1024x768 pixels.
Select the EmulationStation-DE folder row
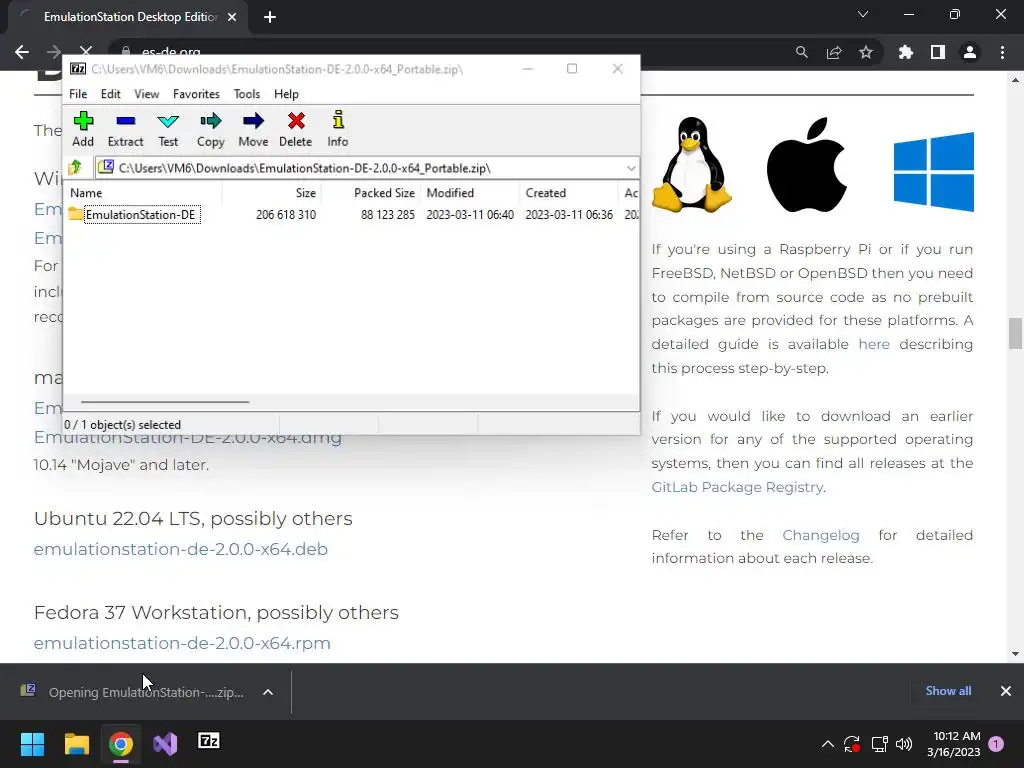pyautogui.click(x=353, y=214)
